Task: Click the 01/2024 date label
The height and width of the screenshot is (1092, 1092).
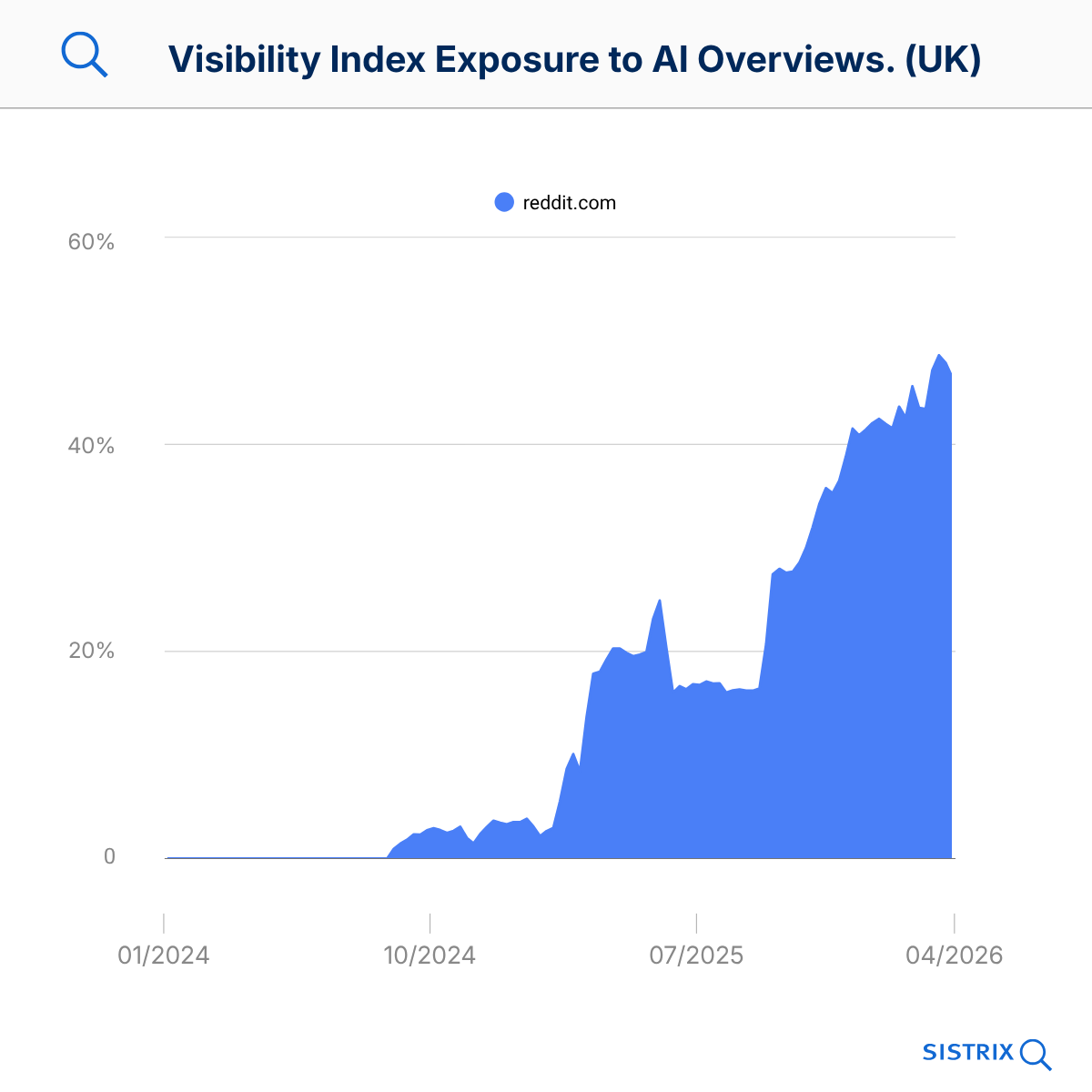Action: coord(164,955)
